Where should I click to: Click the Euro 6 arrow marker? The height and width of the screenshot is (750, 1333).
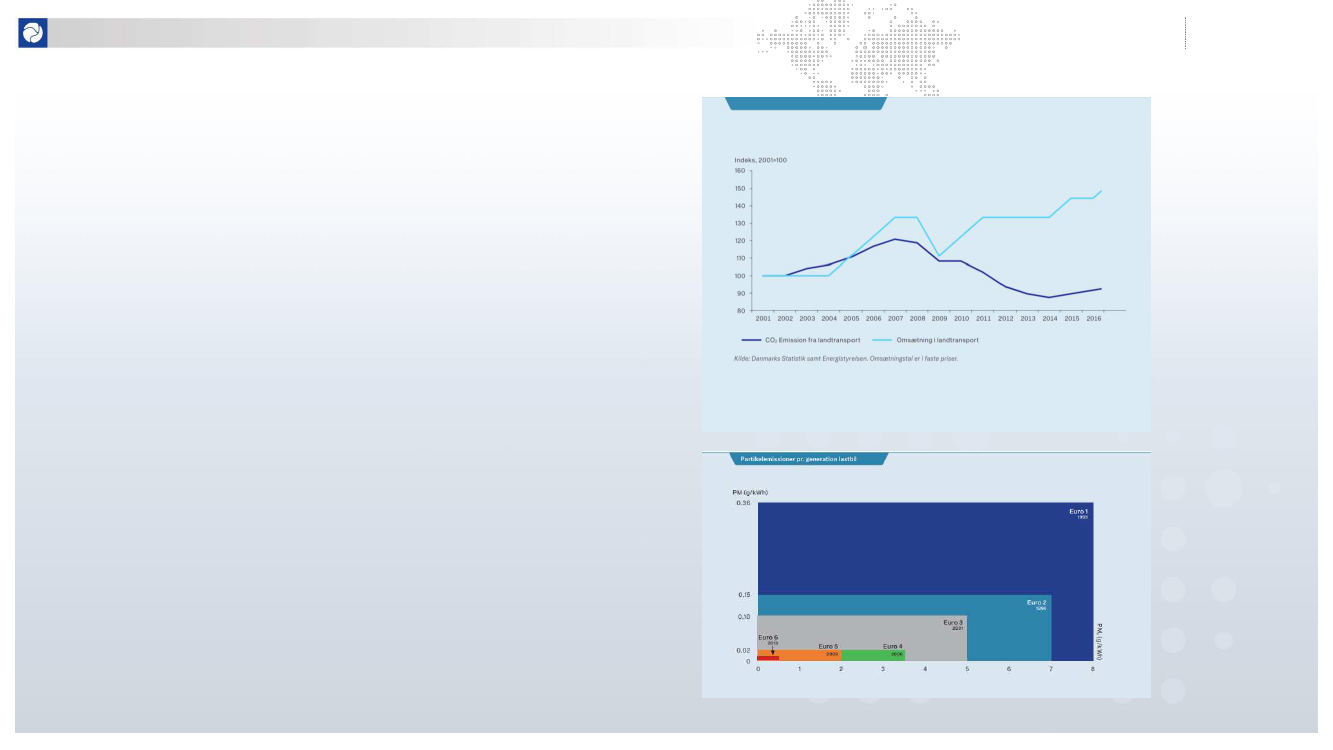tap(772, 649)
